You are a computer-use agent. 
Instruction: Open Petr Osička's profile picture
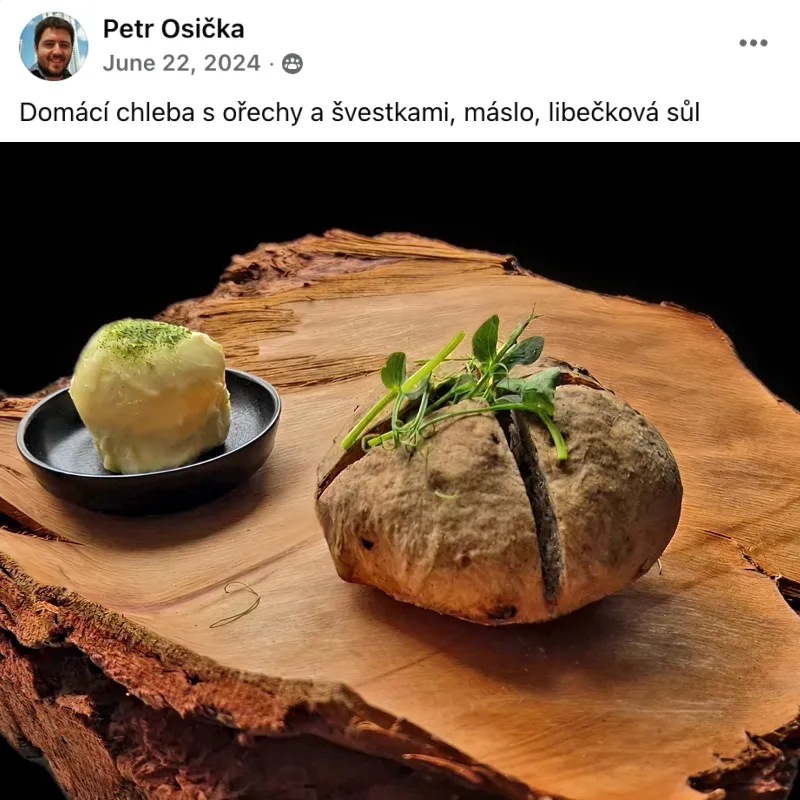click(x=54, y=46)
